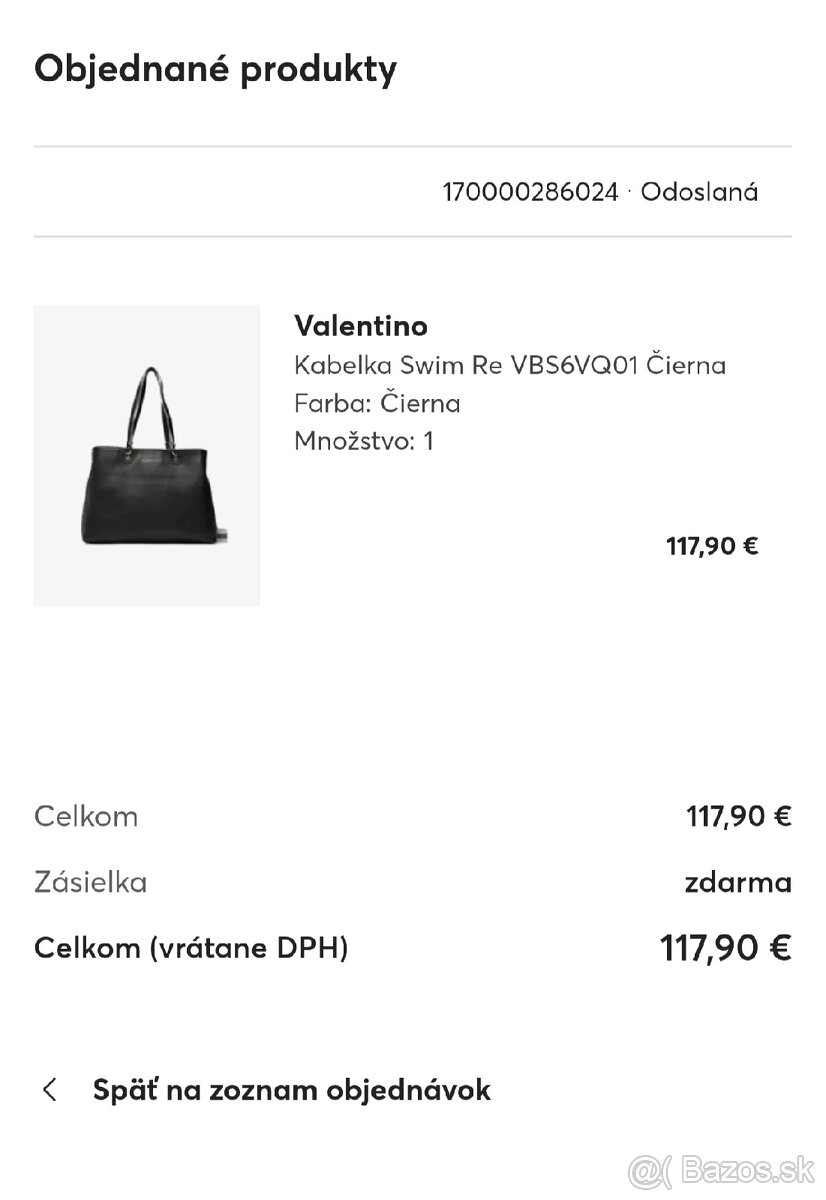Click the product name Kabelka Swim Re VBS6VQ01 Čierna
The height and width of the screenshot is (1200, 826).
[x=510, y=365]
